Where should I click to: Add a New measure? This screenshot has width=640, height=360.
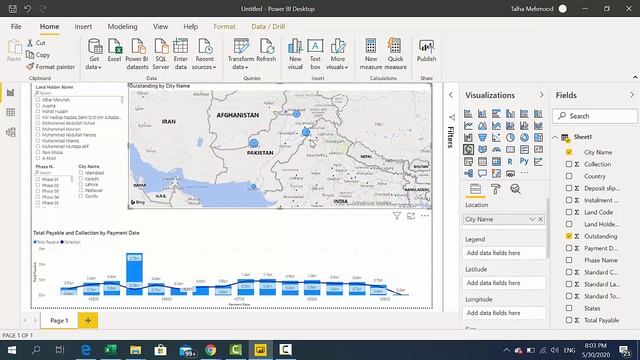pyautogui.click(x=371, y=54)
